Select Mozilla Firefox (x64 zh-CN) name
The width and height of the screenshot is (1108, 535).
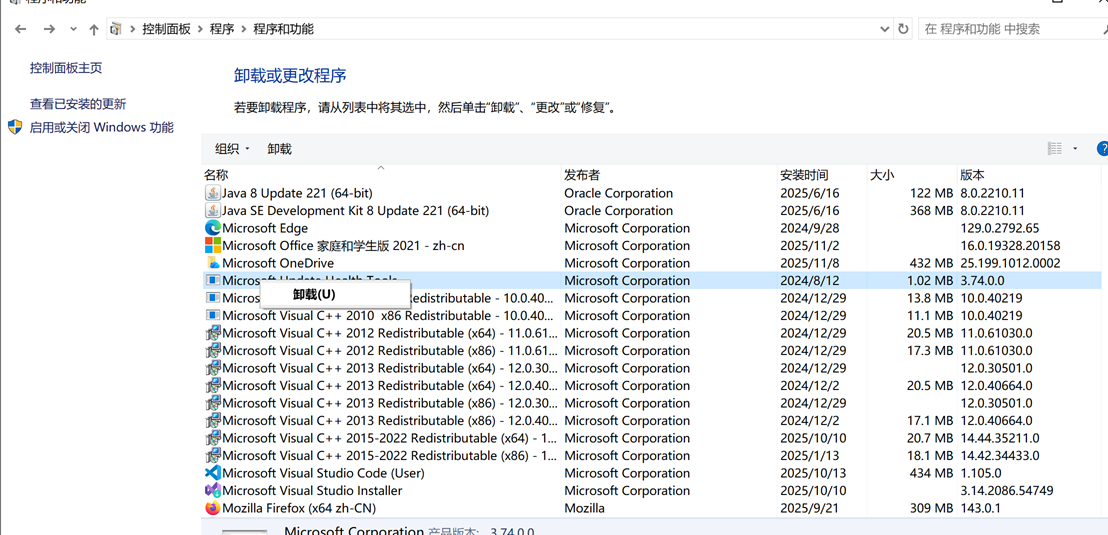tap(299, 508)
